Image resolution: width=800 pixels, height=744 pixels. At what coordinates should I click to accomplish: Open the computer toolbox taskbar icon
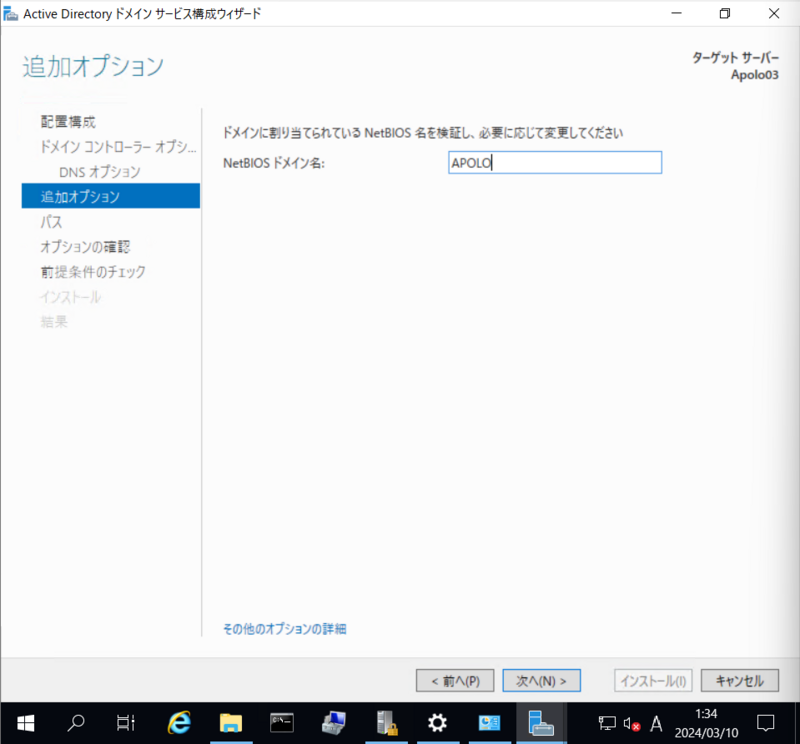point(334,723)
